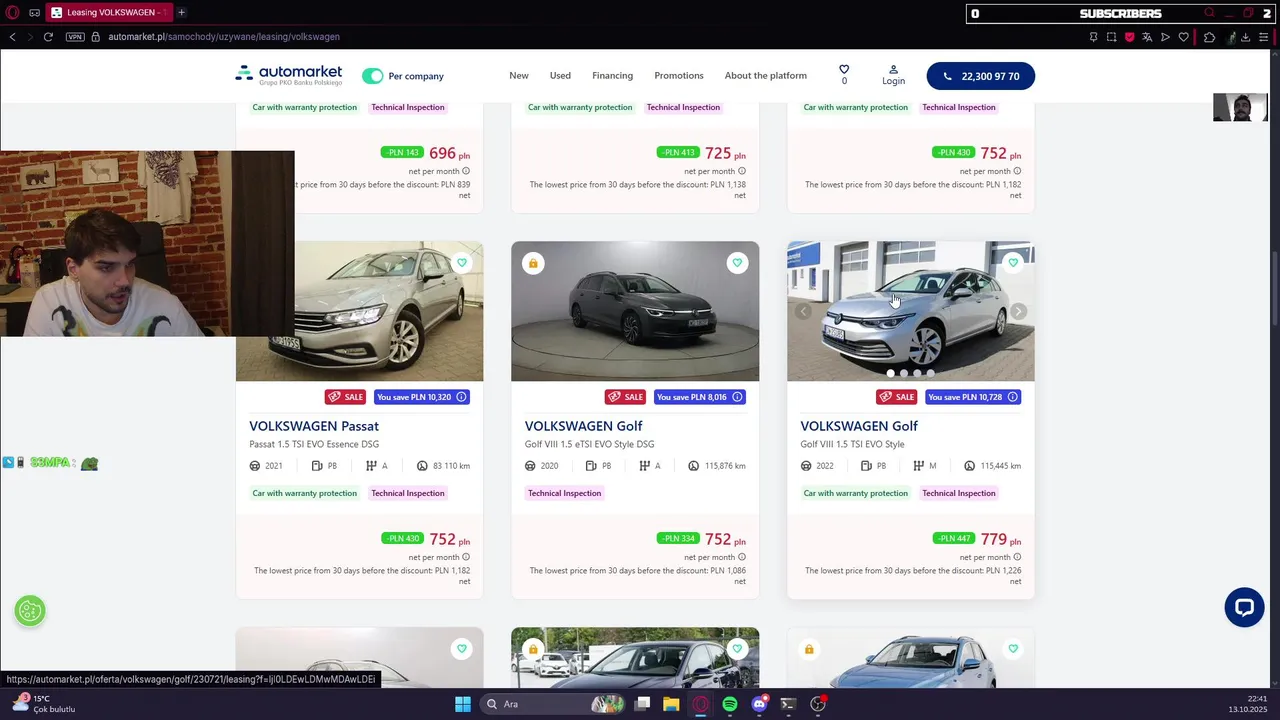Image resolution: width=1280 pixels, height=720 pixels.
Task: Click Car with warranty protection on Passat
Action: [304, 493]
